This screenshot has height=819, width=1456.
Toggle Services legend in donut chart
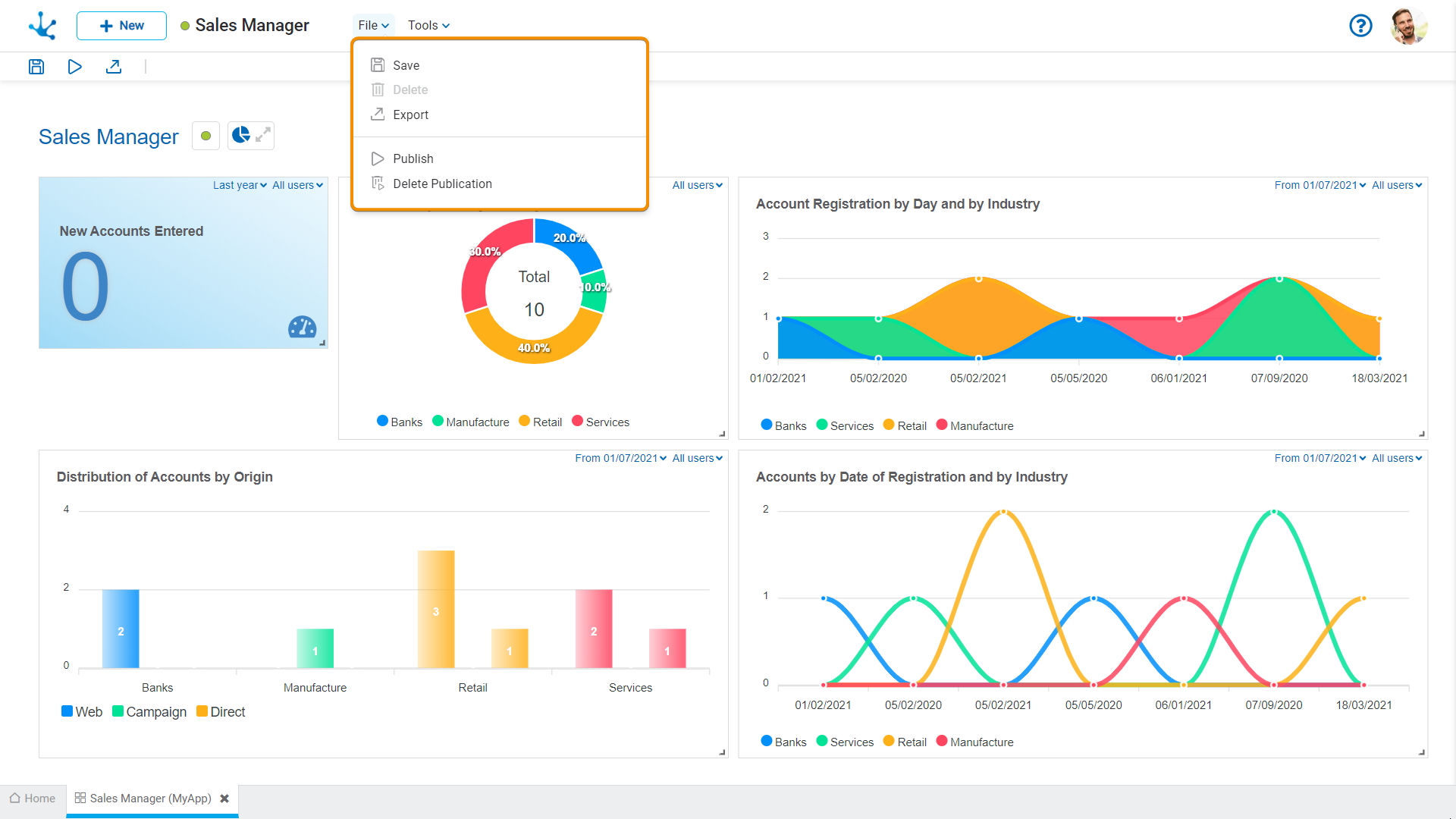click(601, 422)
